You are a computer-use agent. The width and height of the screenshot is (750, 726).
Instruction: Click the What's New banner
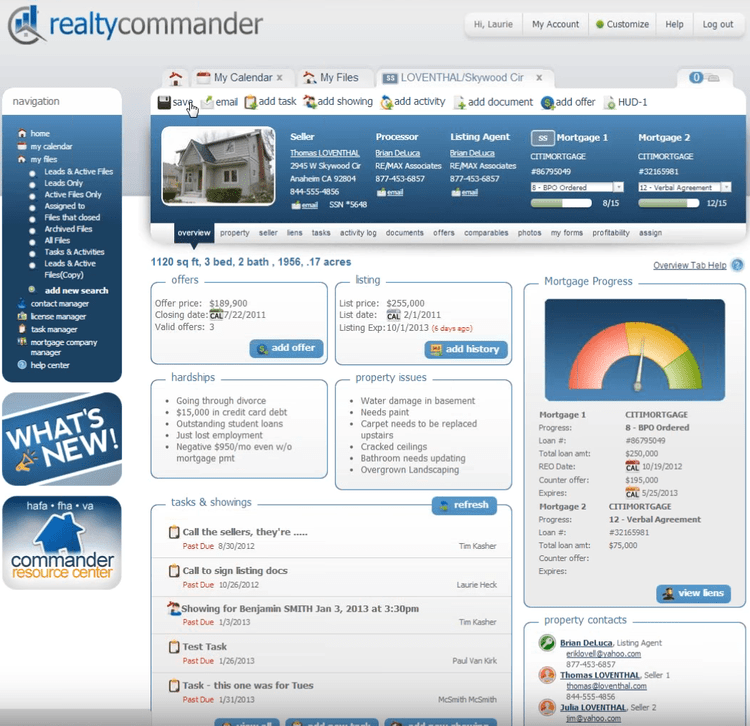click(x=62, y=439)
